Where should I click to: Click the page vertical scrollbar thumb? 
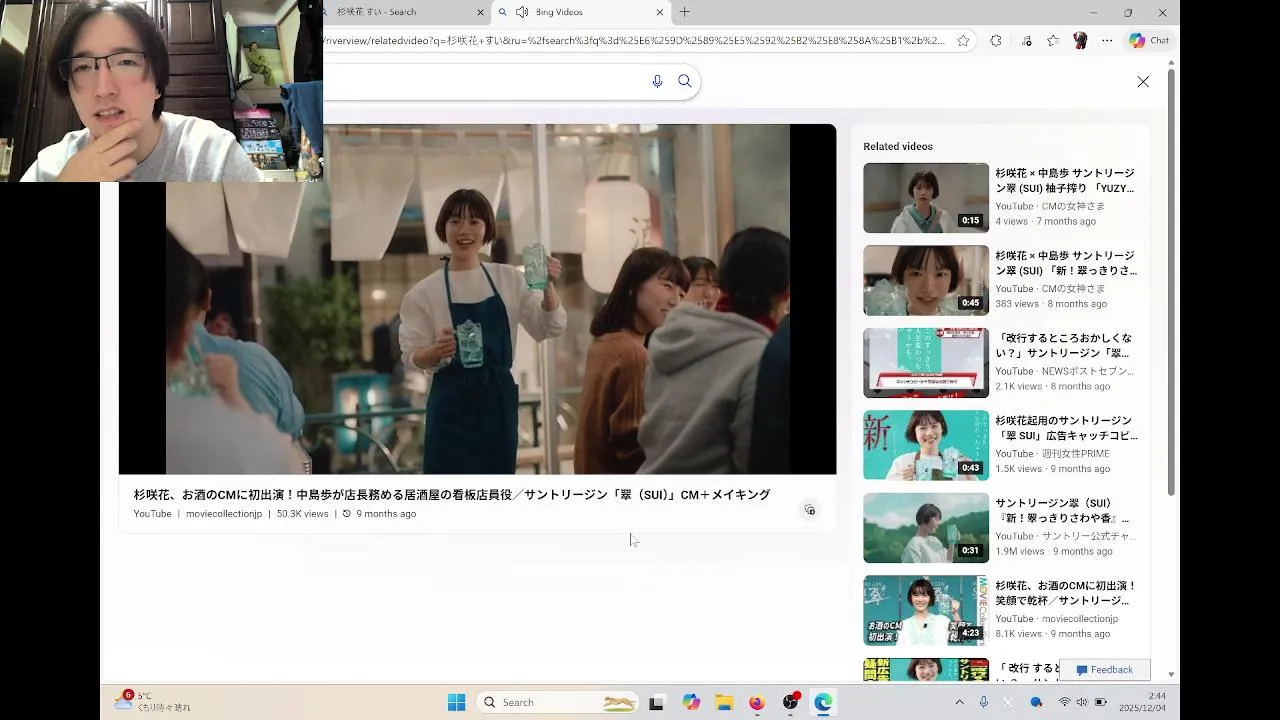click(x=1171, y=283)
